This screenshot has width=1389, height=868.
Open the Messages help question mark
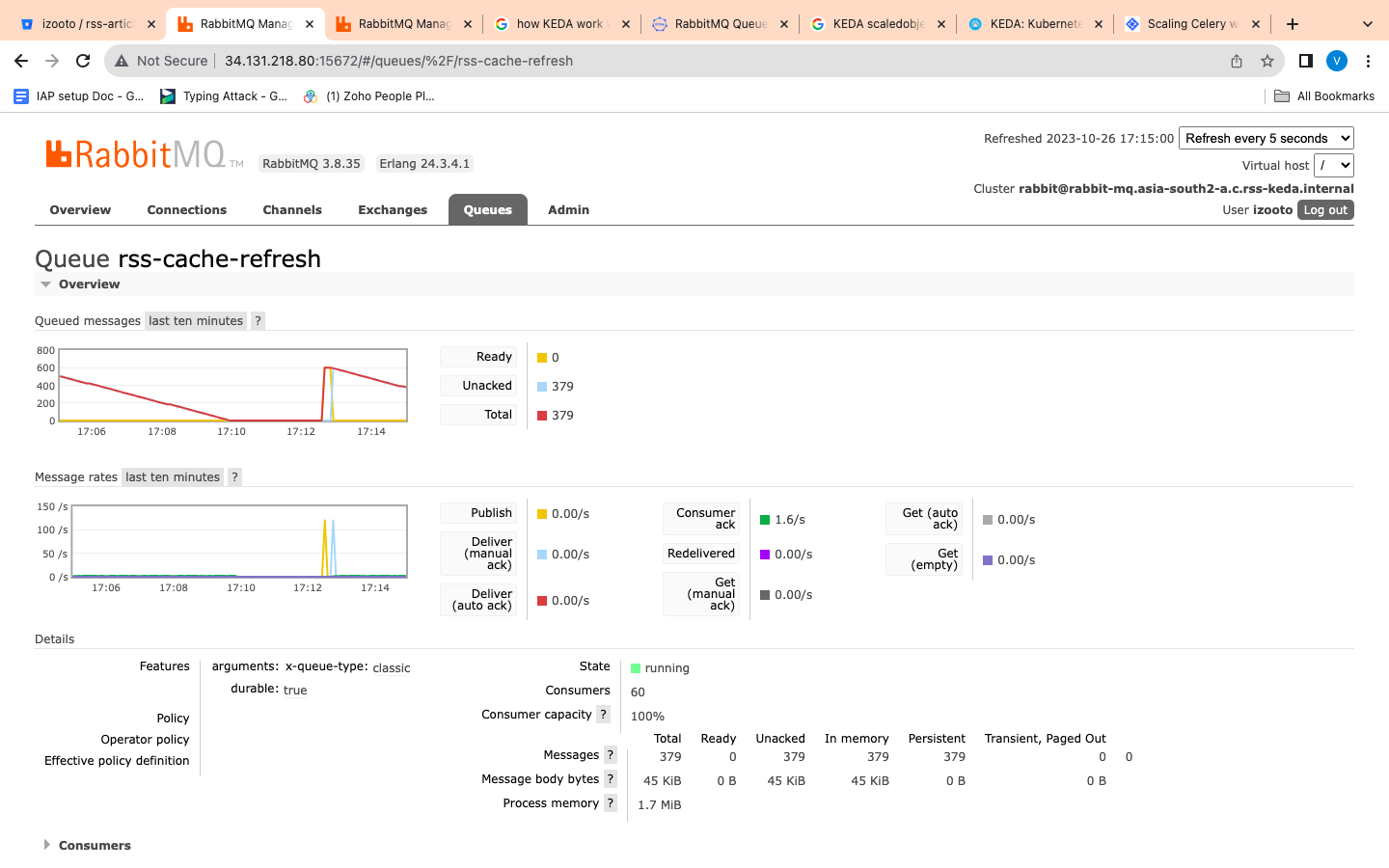pyautogui.click(x=612, y=754)
